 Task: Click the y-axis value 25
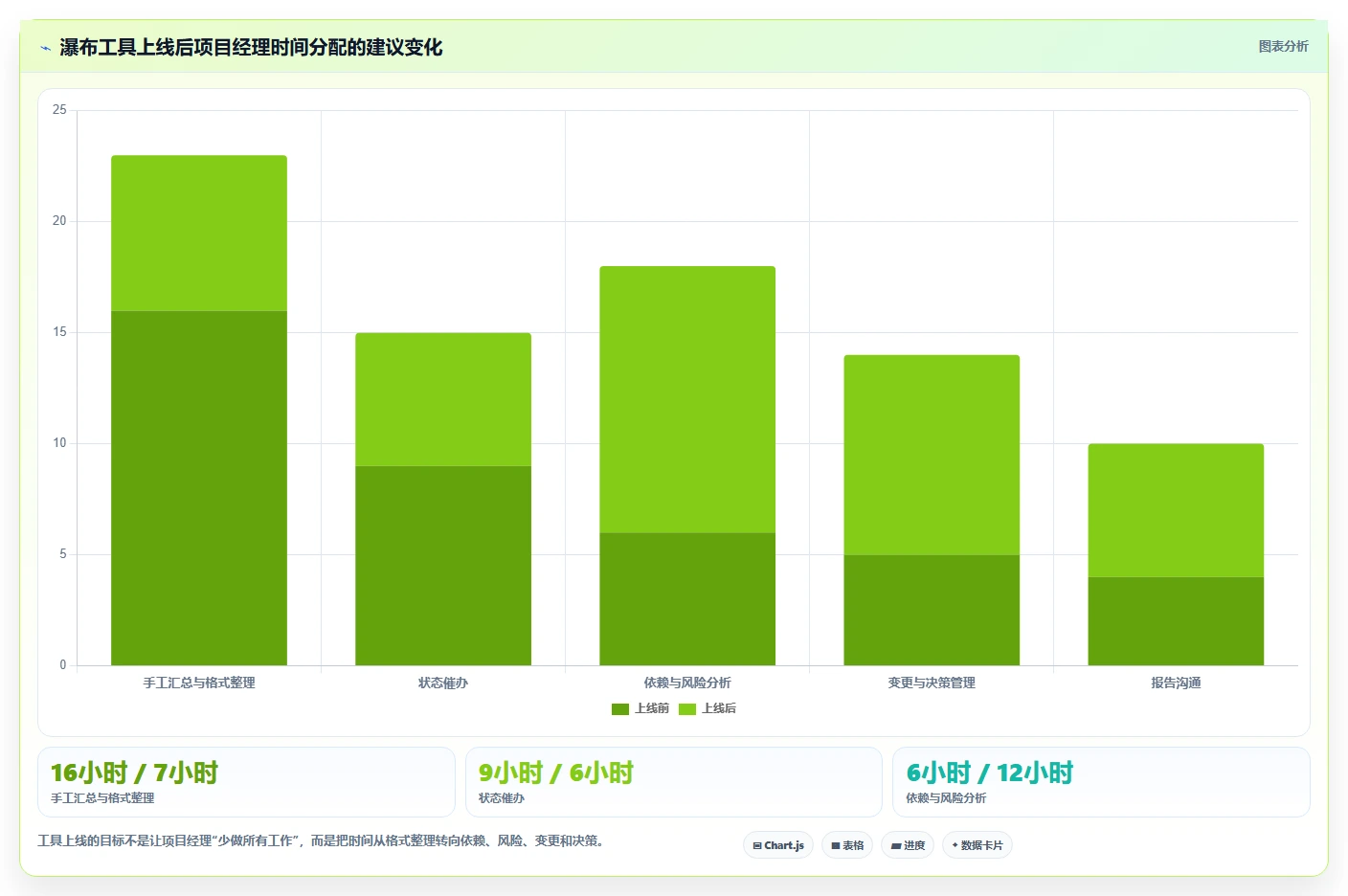(59, 110)
